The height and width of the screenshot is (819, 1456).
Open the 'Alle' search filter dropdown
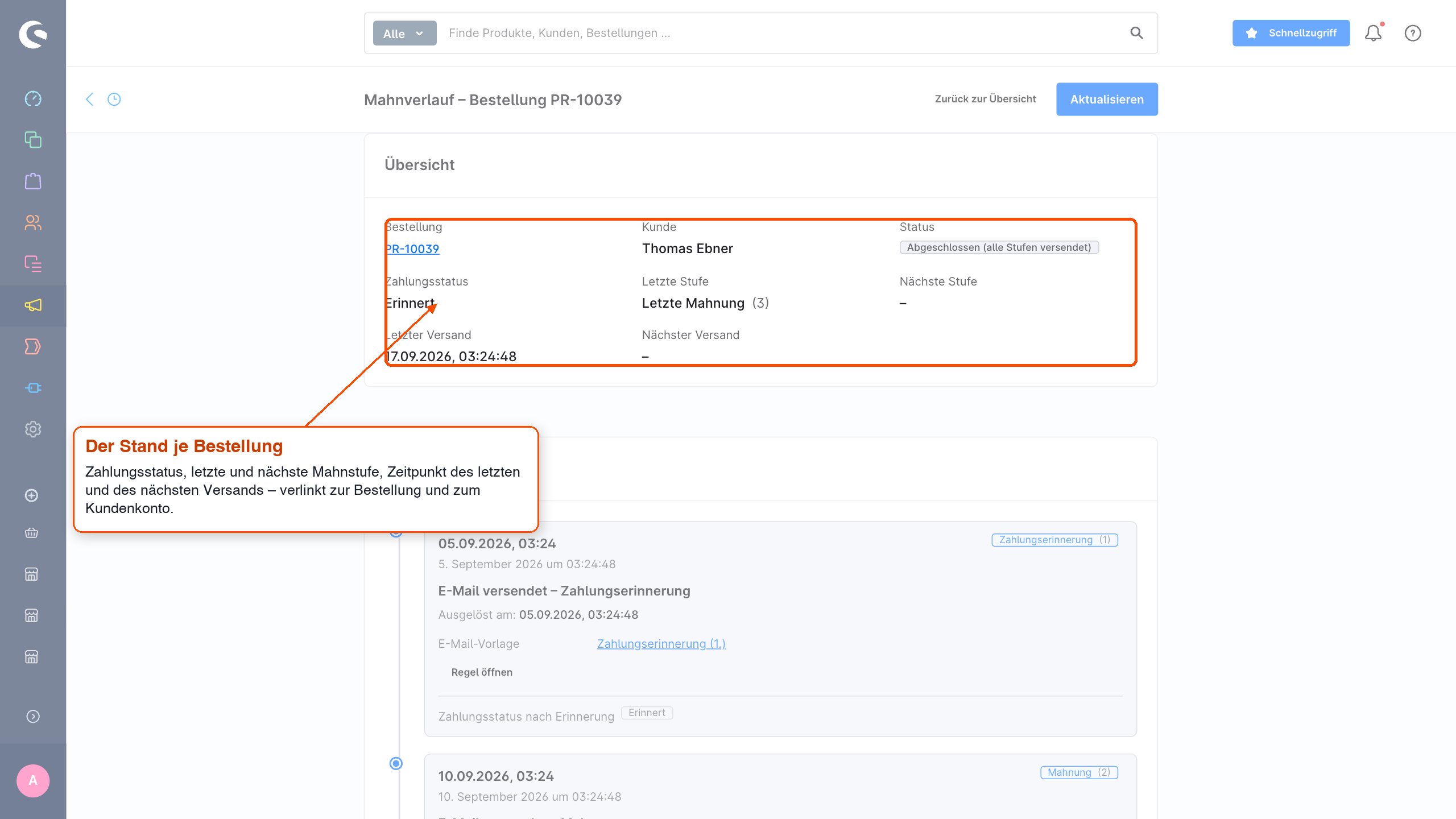coord(404,34)
